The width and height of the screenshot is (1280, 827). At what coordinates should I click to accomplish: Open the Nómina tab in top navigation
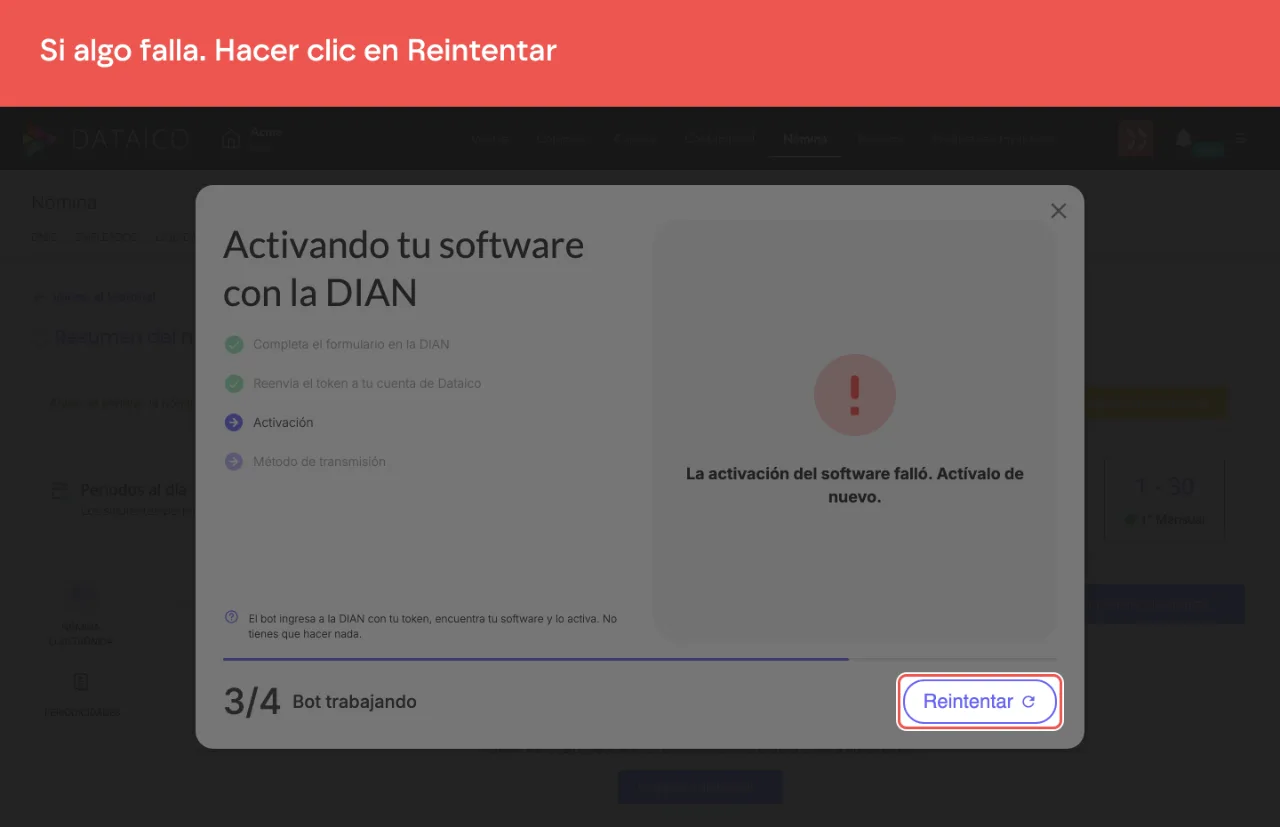805,139
